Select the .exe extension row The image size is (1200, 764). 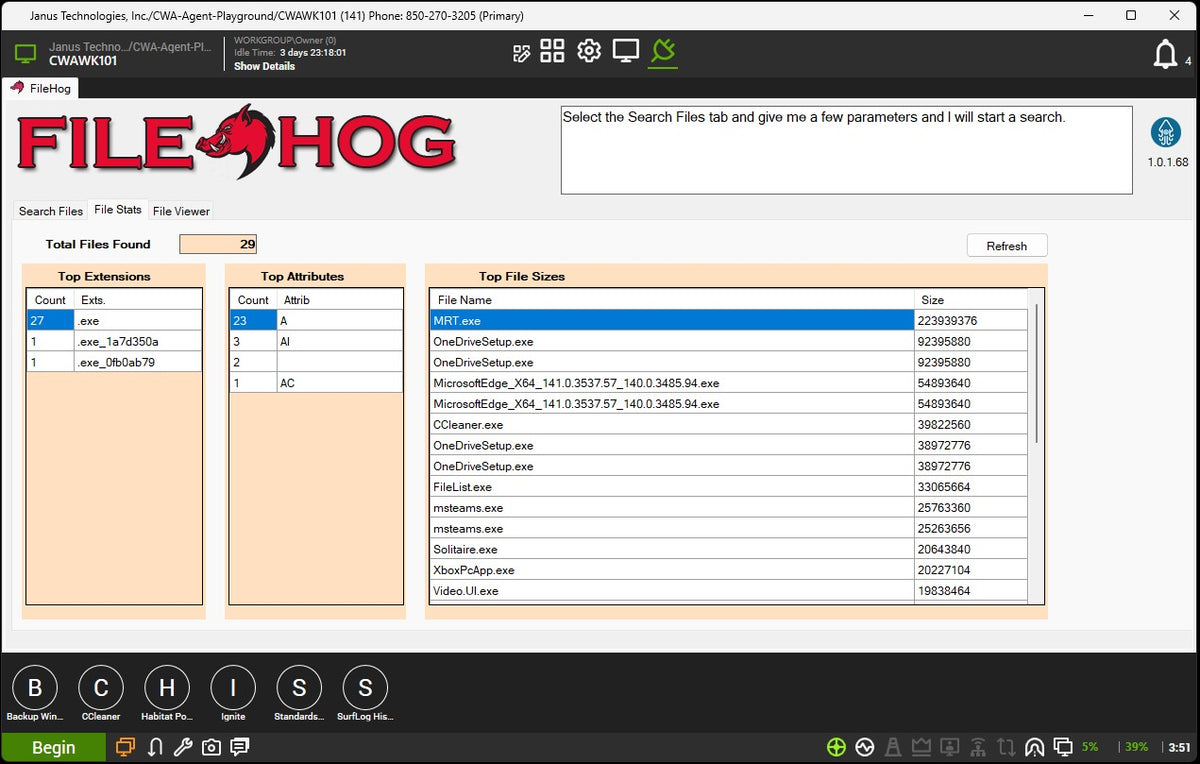[x=114, y=321]
